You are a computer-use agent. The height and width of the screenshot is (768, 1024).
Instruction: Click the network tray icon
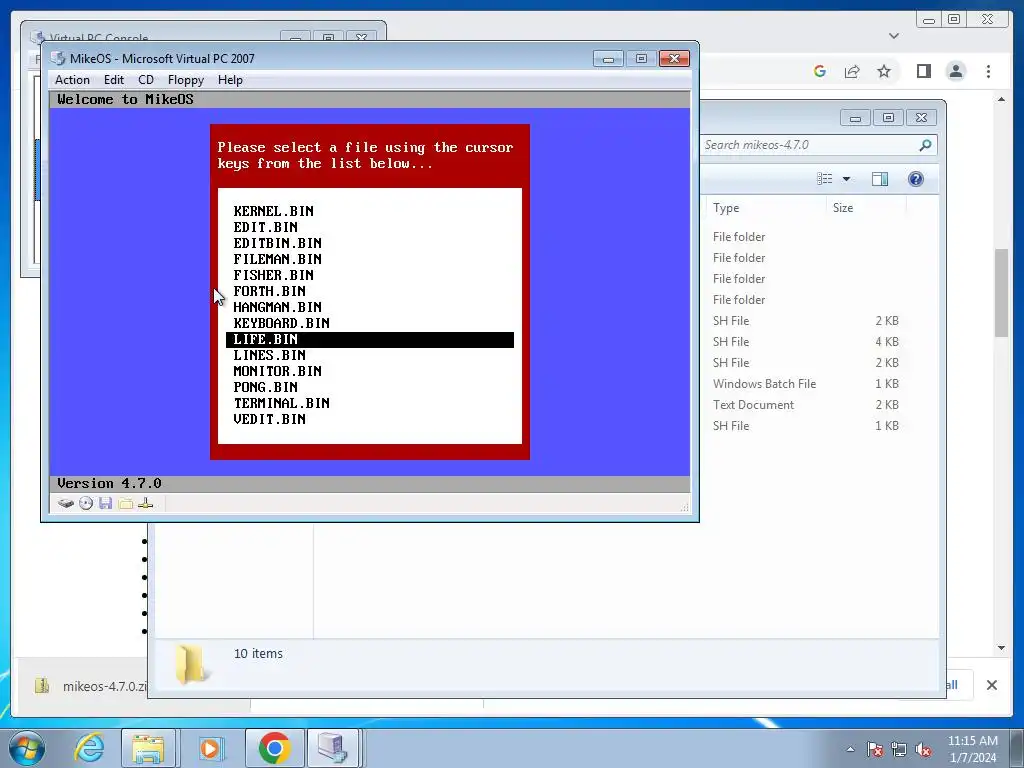point(899,750)
